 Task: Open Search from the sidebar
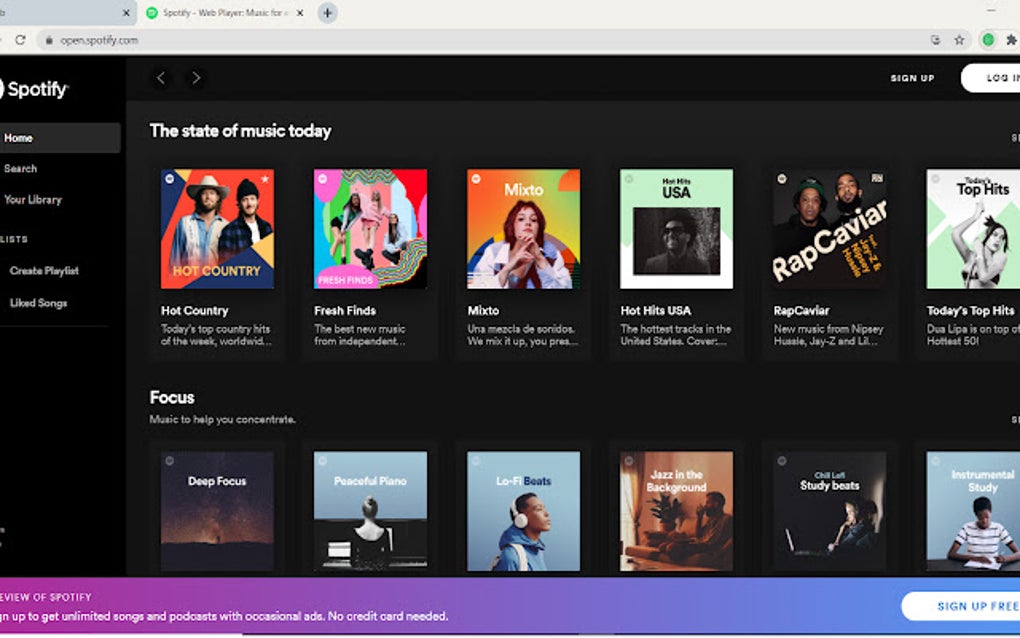(20, 168)
